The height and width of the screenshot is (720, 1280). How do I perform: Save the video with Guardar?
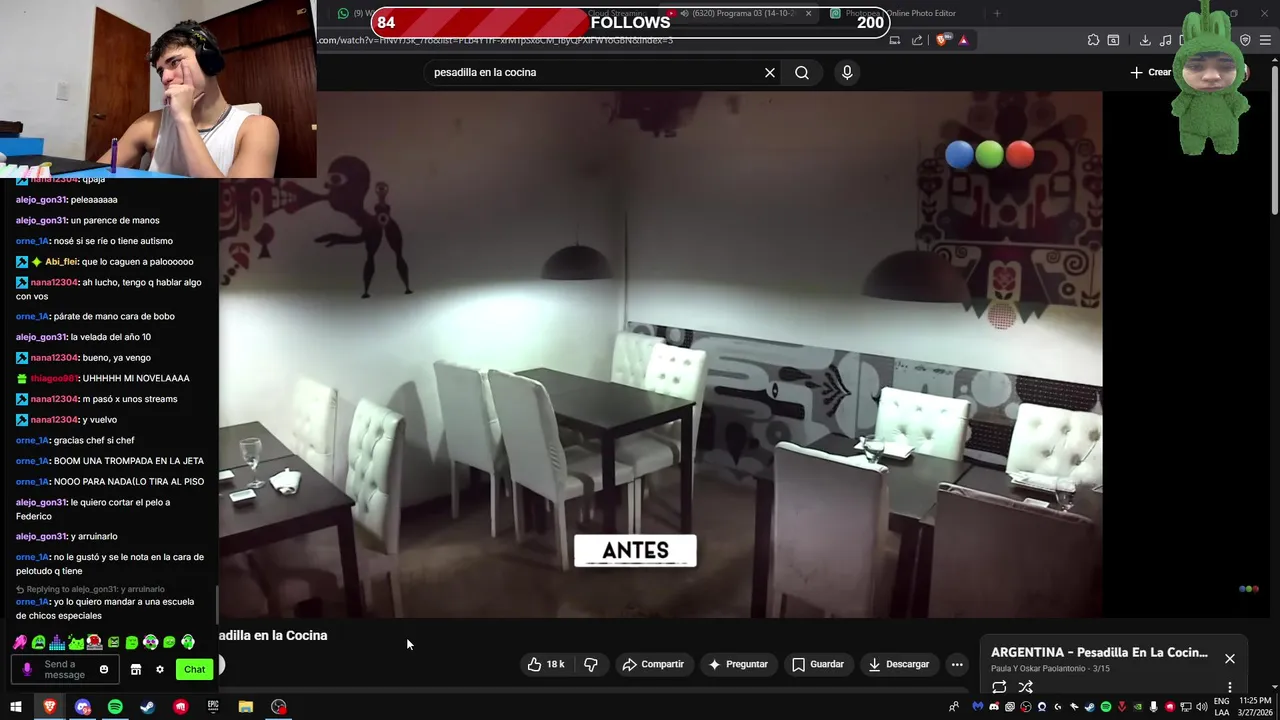(x=818, y=664)
